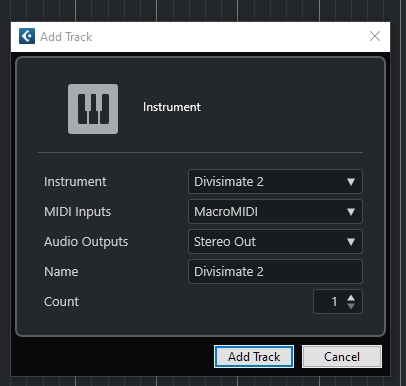This screenshot has width=406, height=386.
Task: Open the Audio Outputs Stereo Out dropdown
Action: 275,242
